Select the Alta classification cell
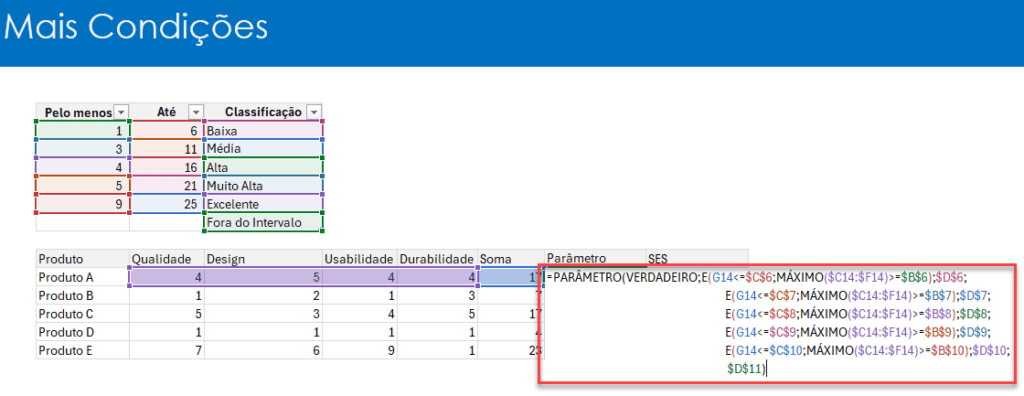Image resolution: width=1024 pixels, height=396 pixels. (x=264, y=167)
